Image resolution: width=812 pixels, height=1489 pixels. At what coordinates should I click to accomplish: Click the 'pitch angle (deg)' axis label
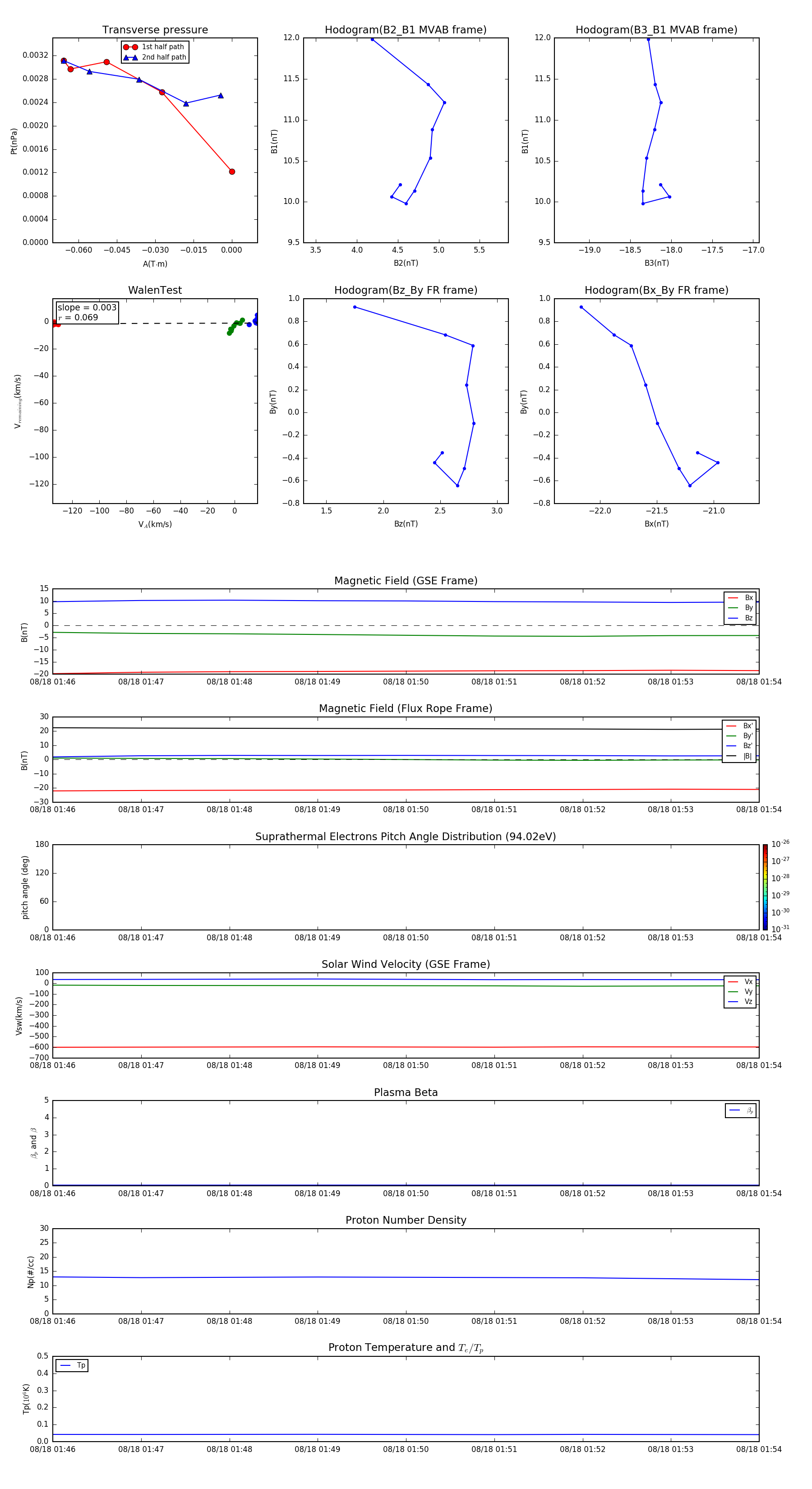pos(25,887)
